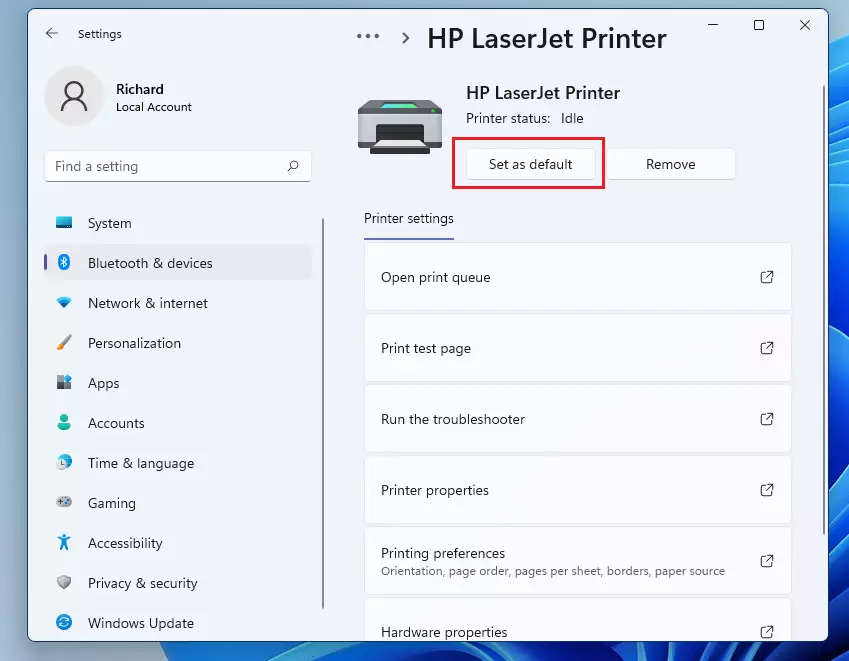Click the Local Account label
Screen dimensions: 849x661
(x=154, y=107)
